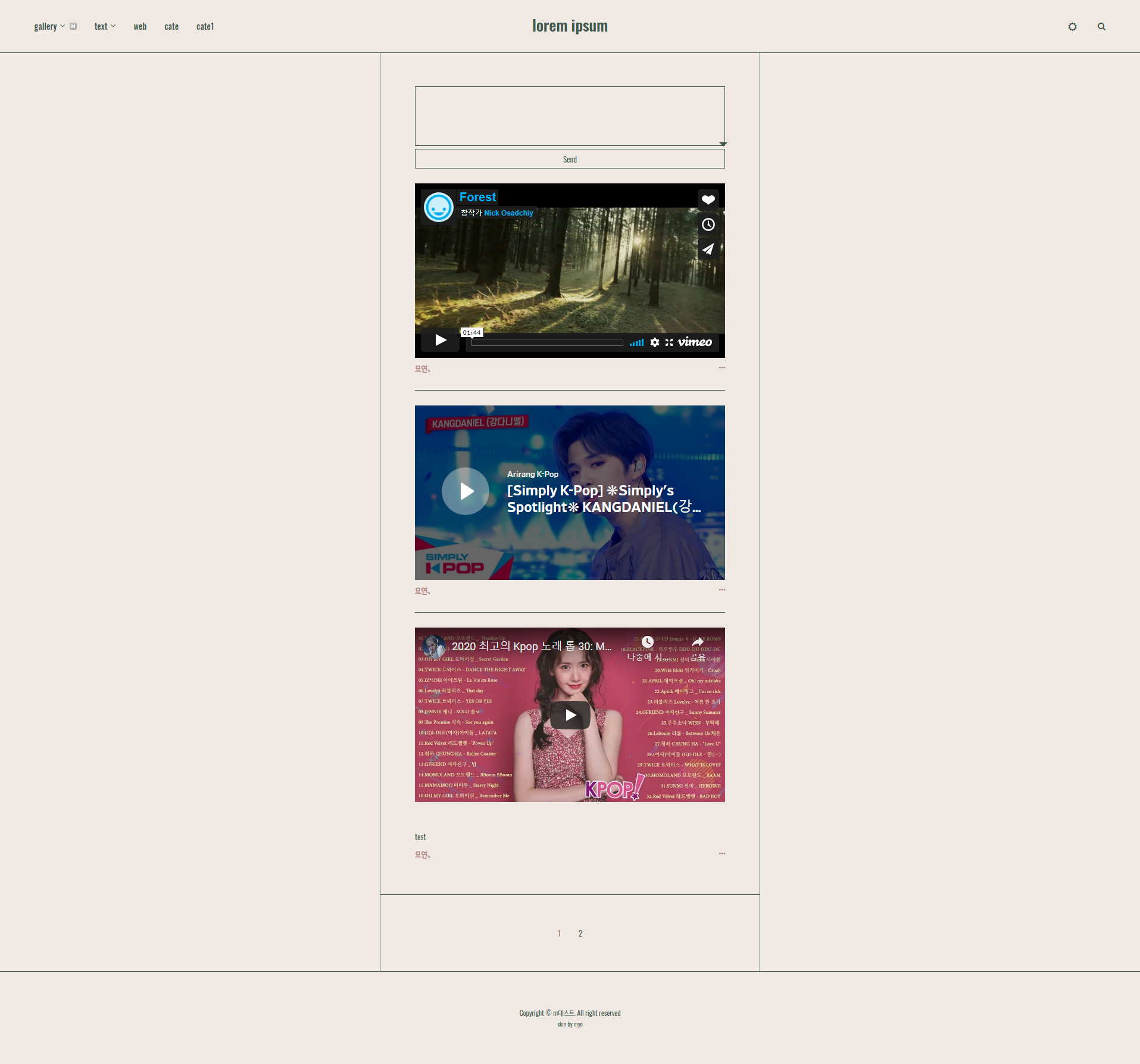The width and height of the screenshot is (1140, 1064).
Task: Click author name under test post
Action: 423,855
